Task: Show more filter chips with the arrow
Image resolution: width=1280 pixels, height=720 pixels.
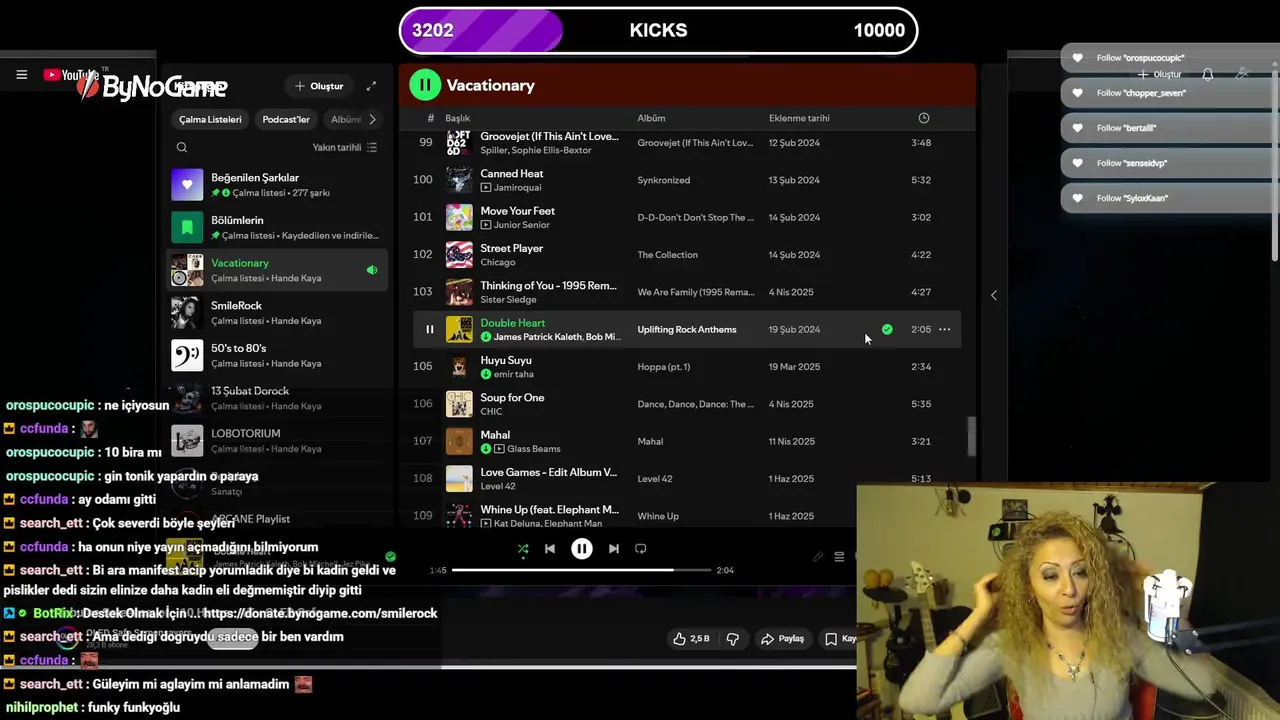Action: pos(372,119)
